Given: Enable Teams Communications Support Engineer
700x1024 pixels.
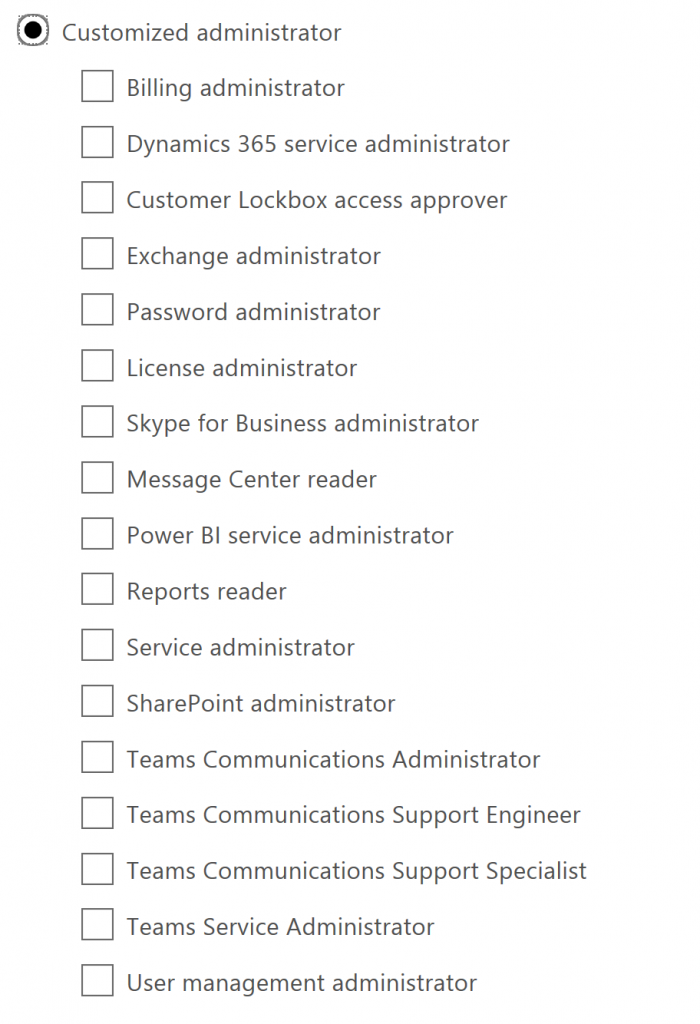Looking at the screenshot, I should 97,813.
